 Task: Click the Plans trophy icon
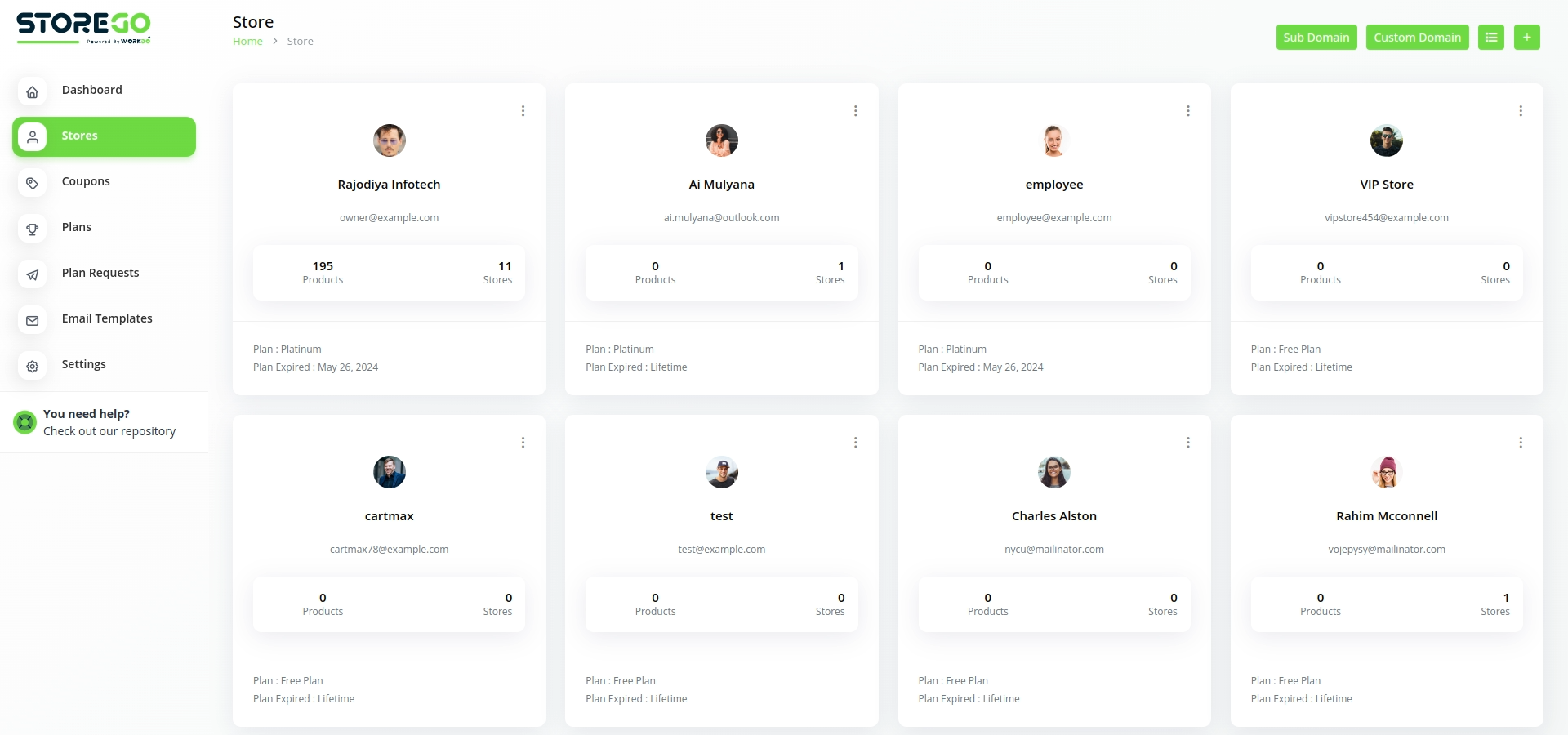coord(33,229)
